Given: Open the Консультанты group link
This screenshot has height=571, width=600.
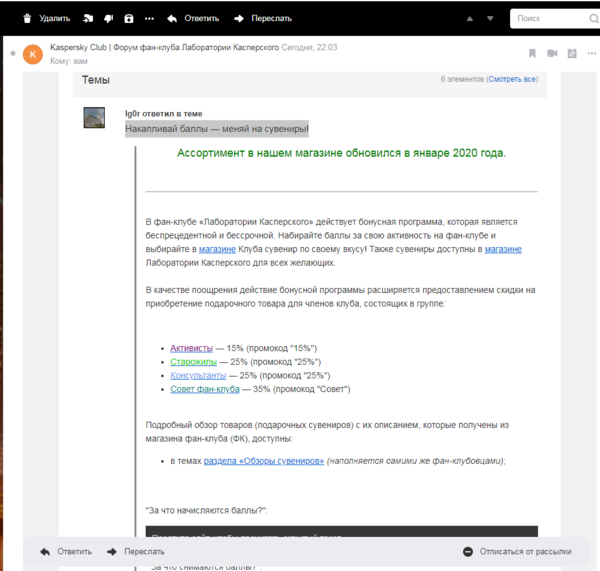Looking at the screenshot, I should [198, 375].
